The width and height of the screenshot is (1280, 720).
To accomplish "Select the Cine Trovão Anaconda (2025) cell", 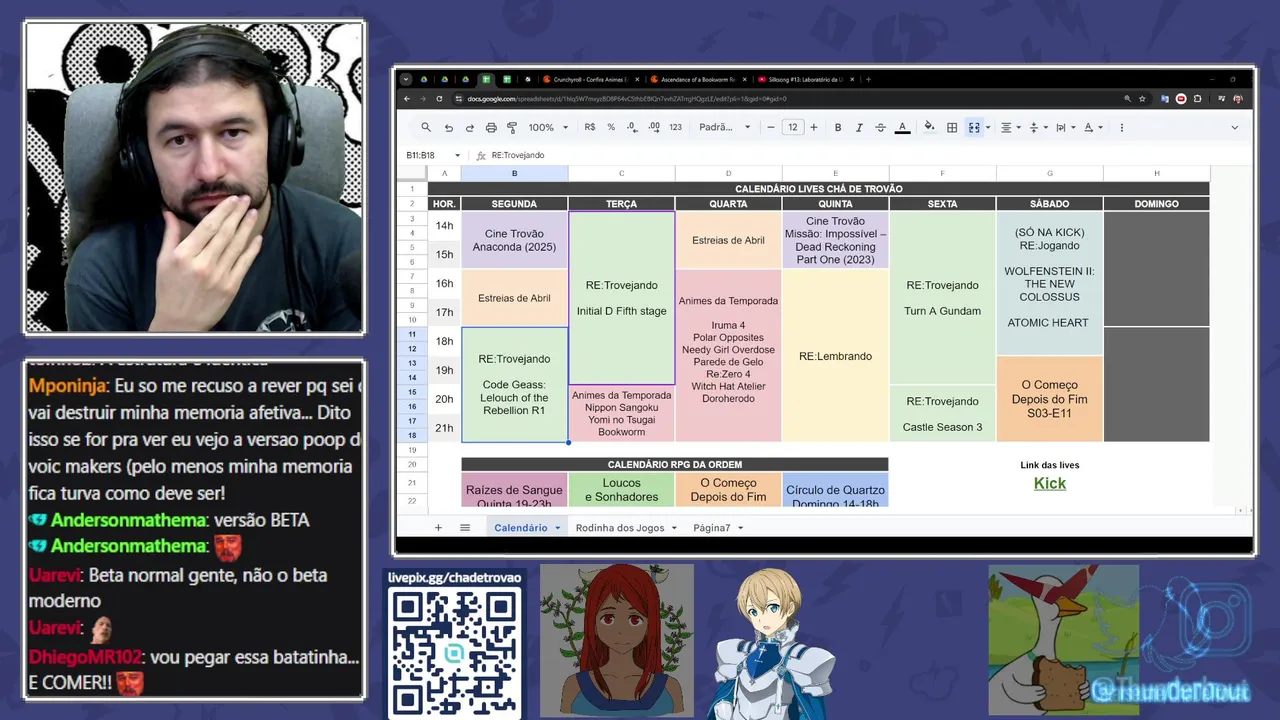I will point(514,240).
